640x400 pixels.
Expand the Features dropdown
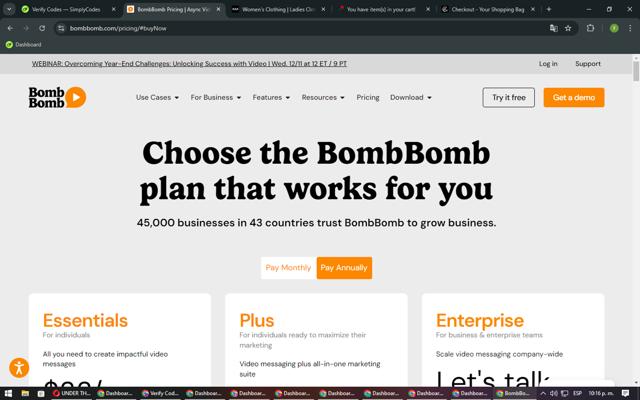(x=271, y=97)
